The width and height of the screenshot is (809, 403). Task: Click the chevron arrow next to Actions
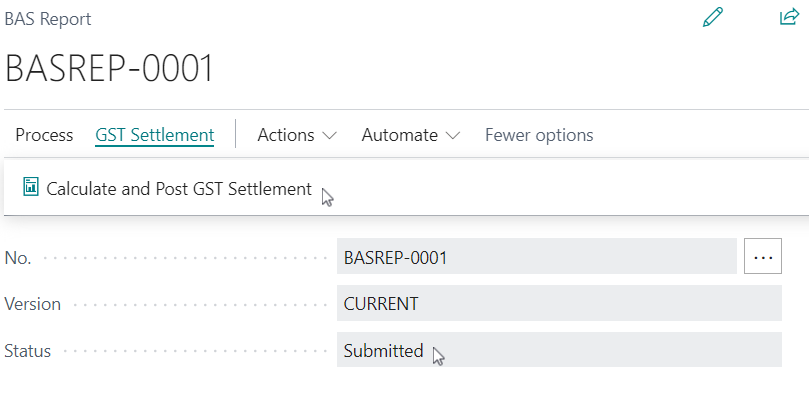(x=330, y=135)
